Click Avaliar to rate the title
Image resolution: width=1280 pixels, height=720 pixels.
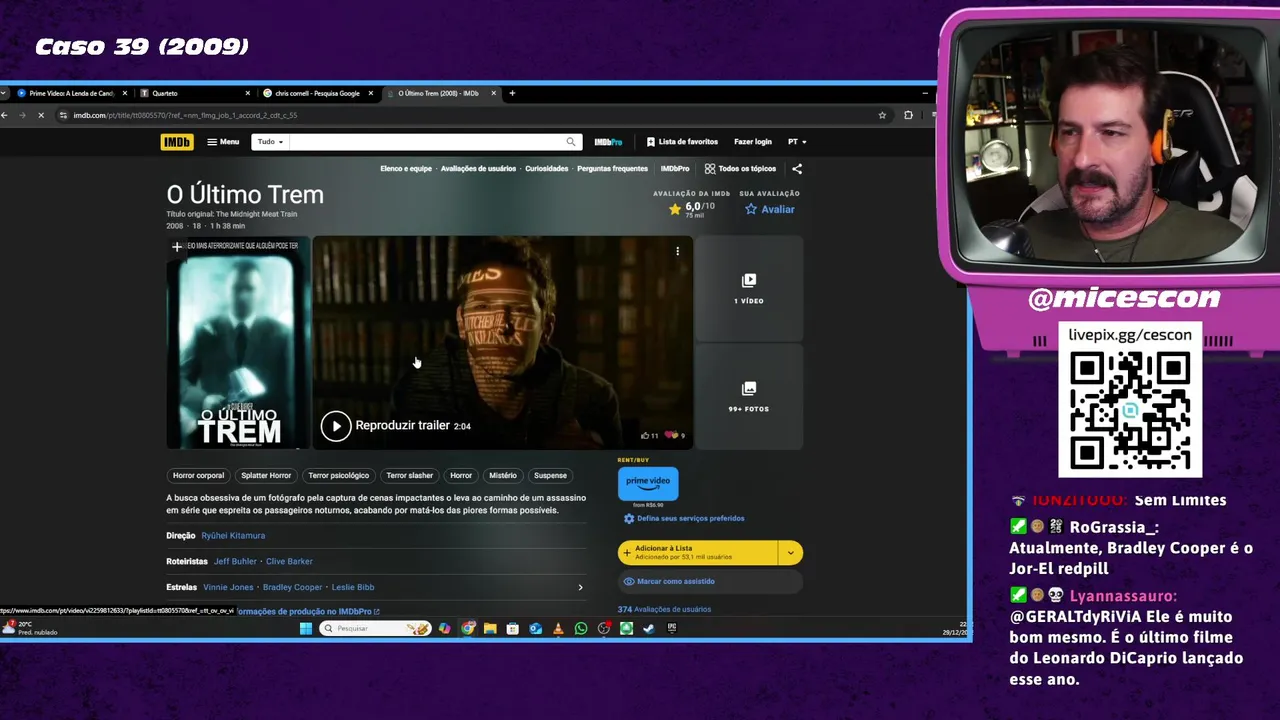coord(770,209)
